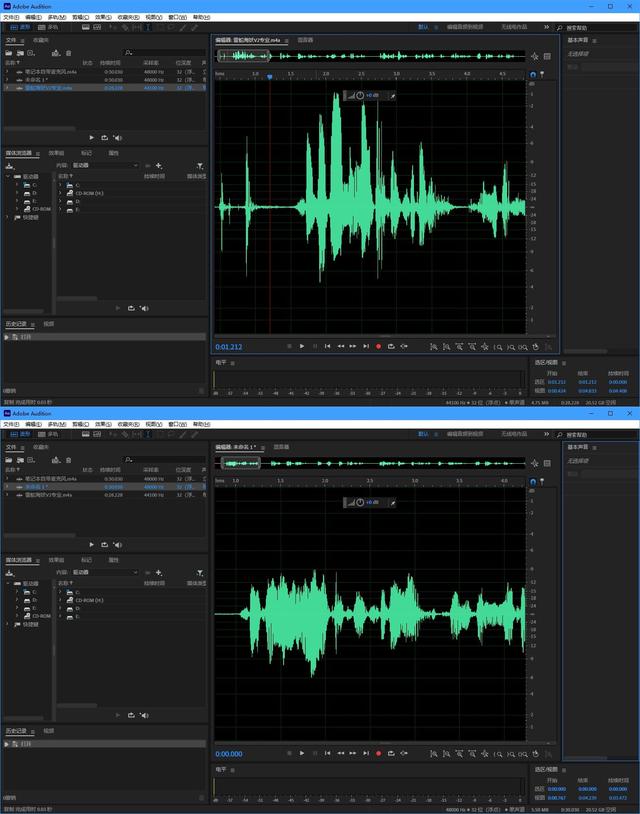
Task: Add shortcut plus icon in 雷蛇海妖 media browser
Action: (159, 166)
